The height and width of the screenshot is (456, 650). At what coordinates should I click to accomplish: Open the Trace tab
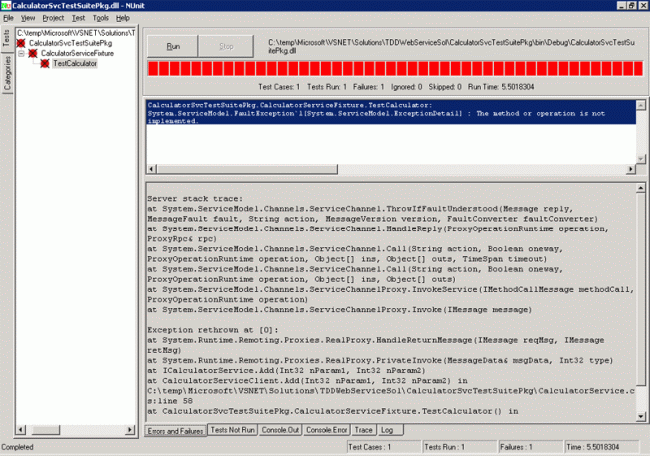click(x=364, y=430)
